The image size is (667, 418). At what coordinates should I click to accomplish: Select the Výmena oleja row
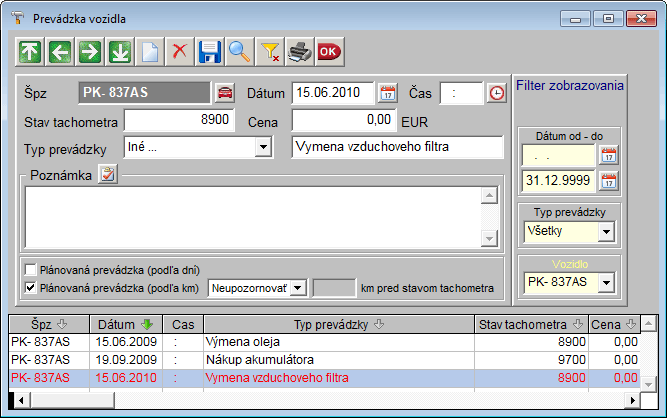[324, 342]
